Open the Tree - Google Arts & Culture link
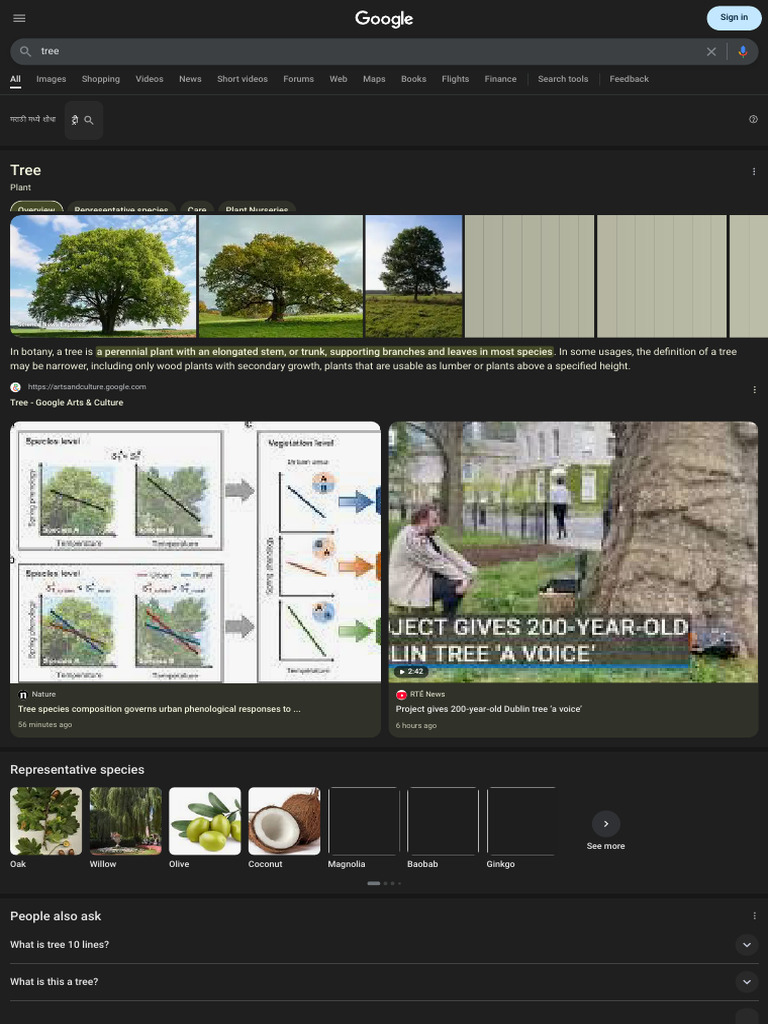 click(67, 402)
